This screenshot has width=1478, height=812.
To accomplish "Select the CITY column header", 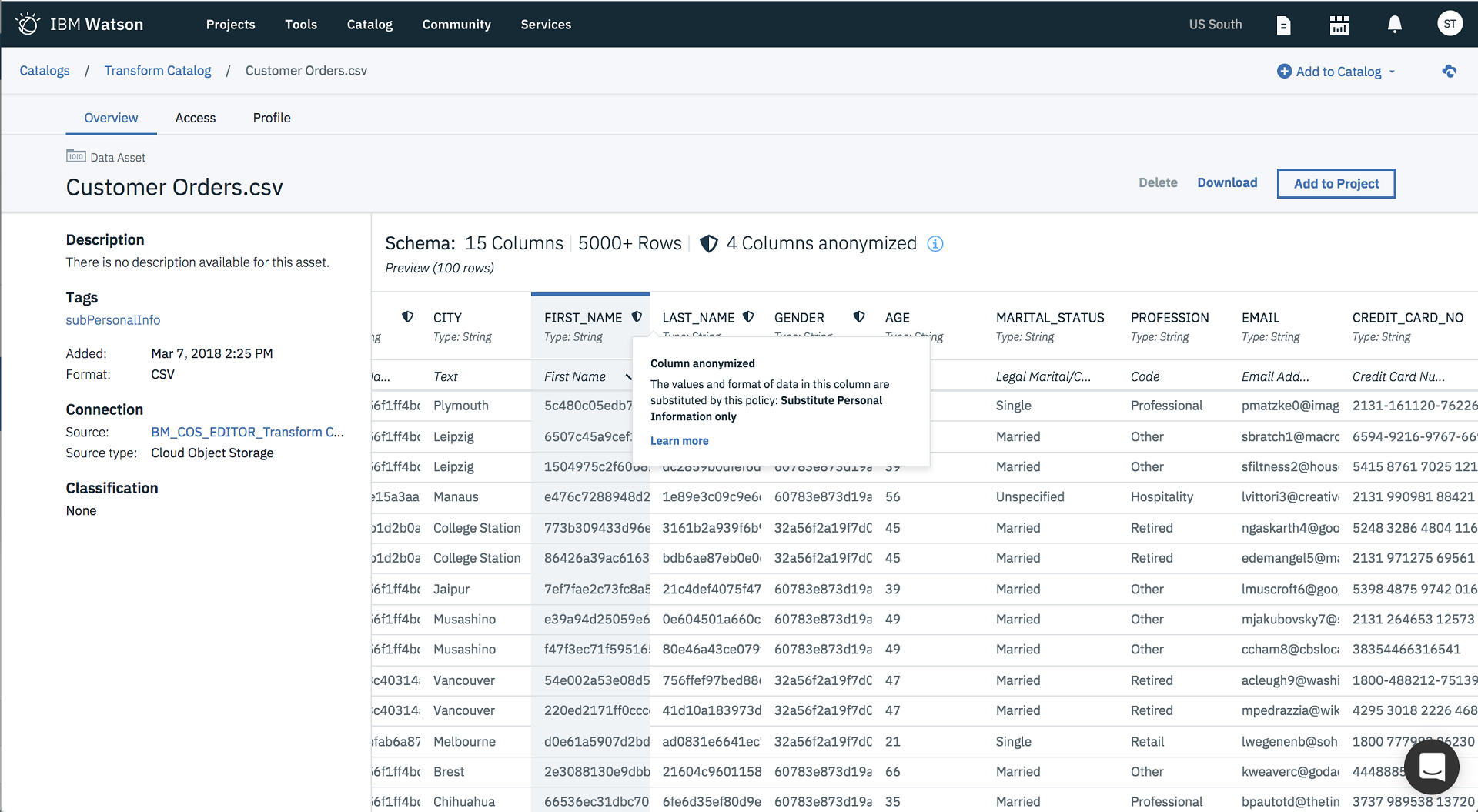I will point(447,317).
